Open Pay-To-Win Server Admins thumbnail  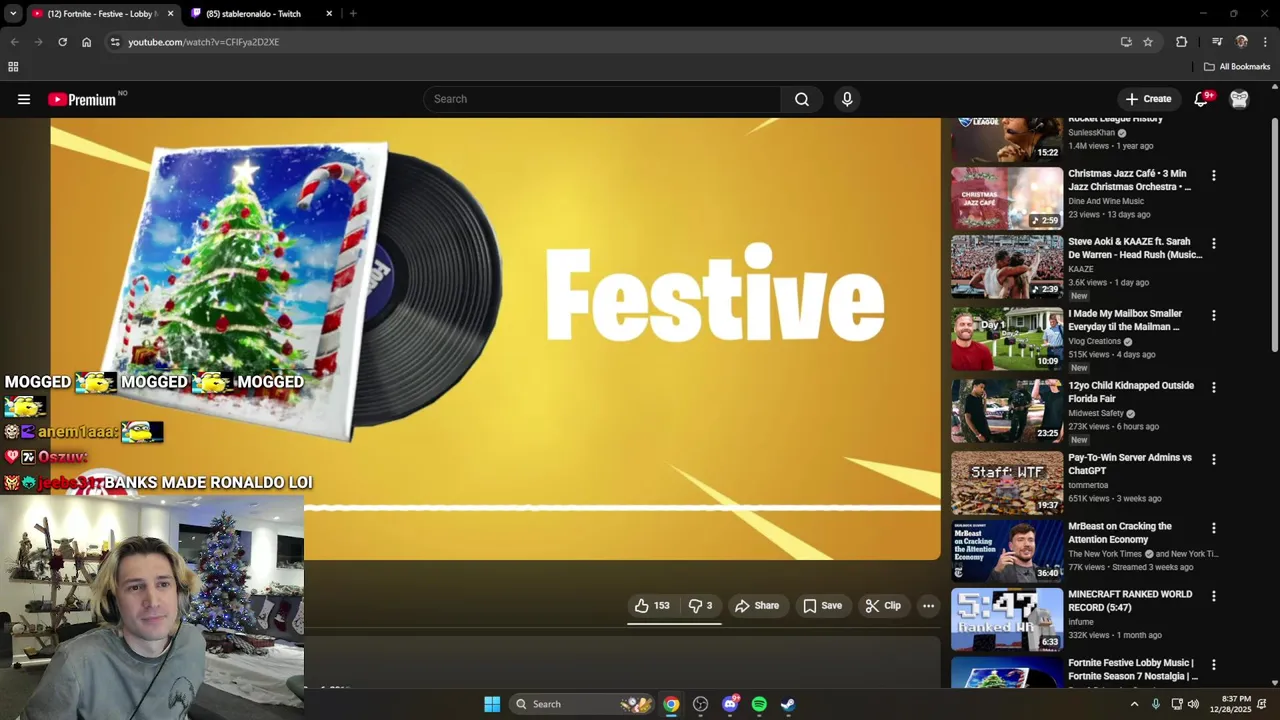tap(1007, 483)
